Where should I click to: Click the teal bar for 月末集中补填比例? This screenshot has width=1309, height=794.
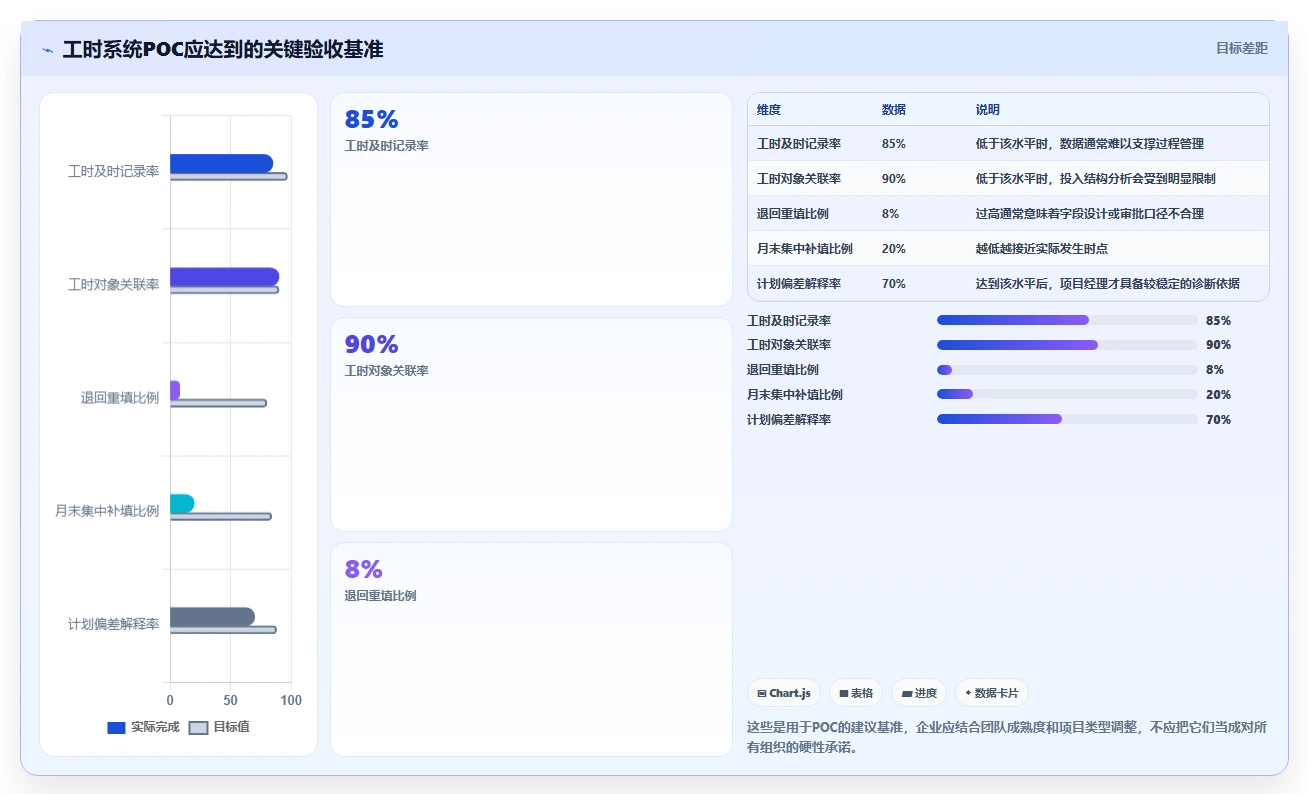point(182,503)
